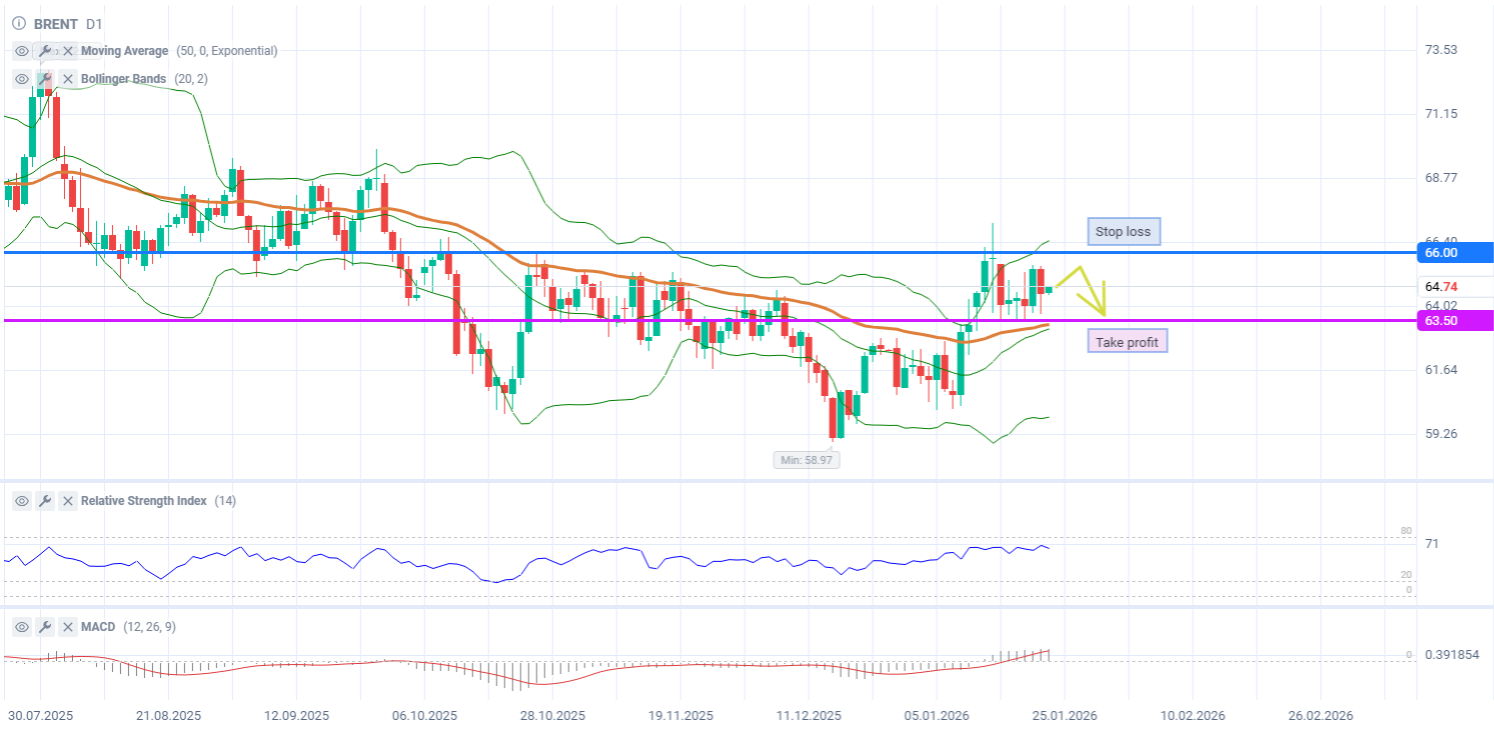
Task: Click the info icon beside BRENT
Action: [x=19, y=24]
